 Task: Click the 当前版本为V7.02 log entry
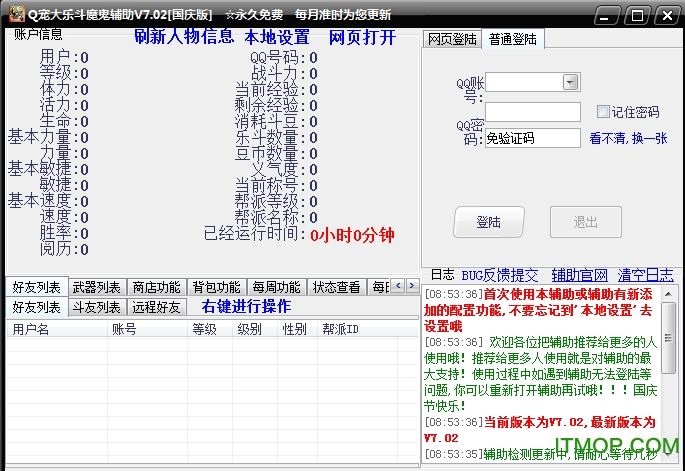click(x=540, y=430)
